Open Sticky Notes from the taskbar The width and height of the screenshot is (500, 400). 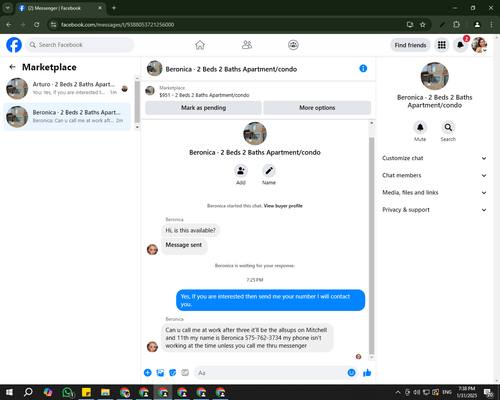pos(86,392)
